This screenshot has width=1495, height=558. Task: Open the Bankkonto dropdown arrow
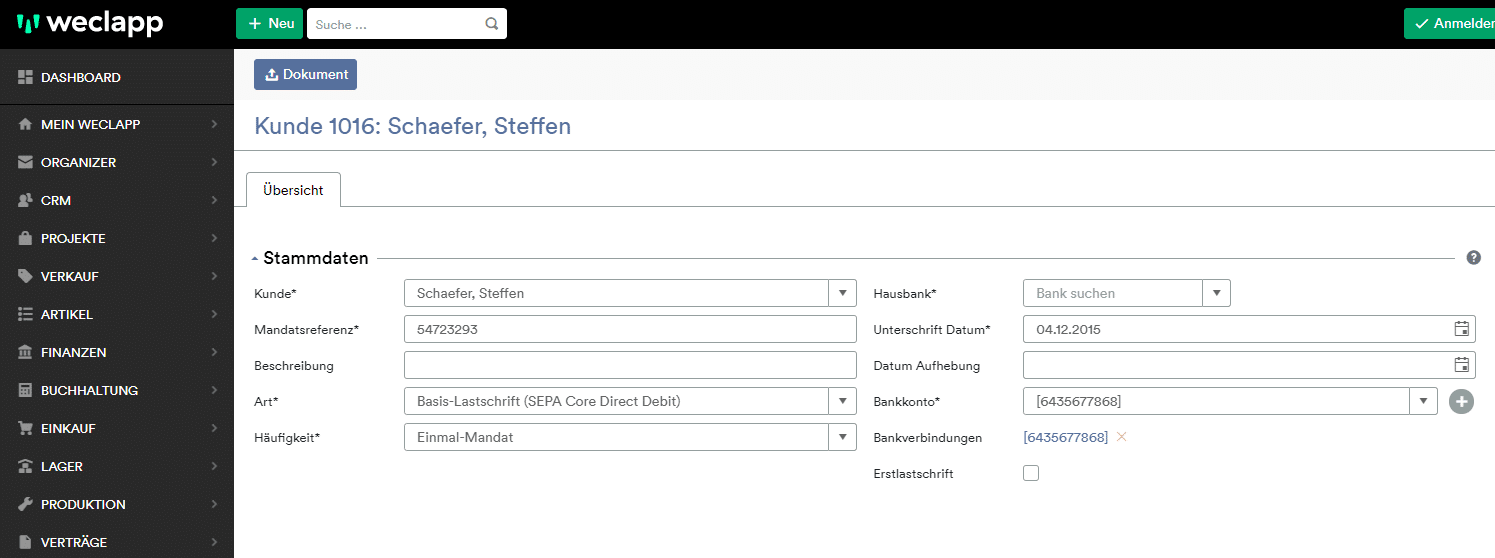pos(1424,401)
